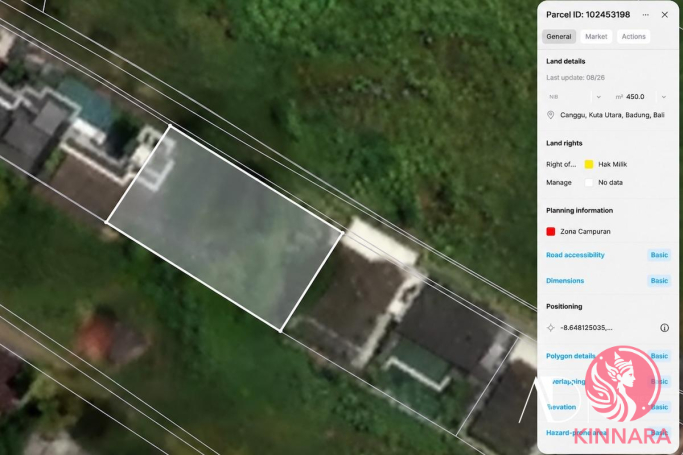Open the Polygon details link
This screenshot has width=683, height=455.
[x=571, y=356]
